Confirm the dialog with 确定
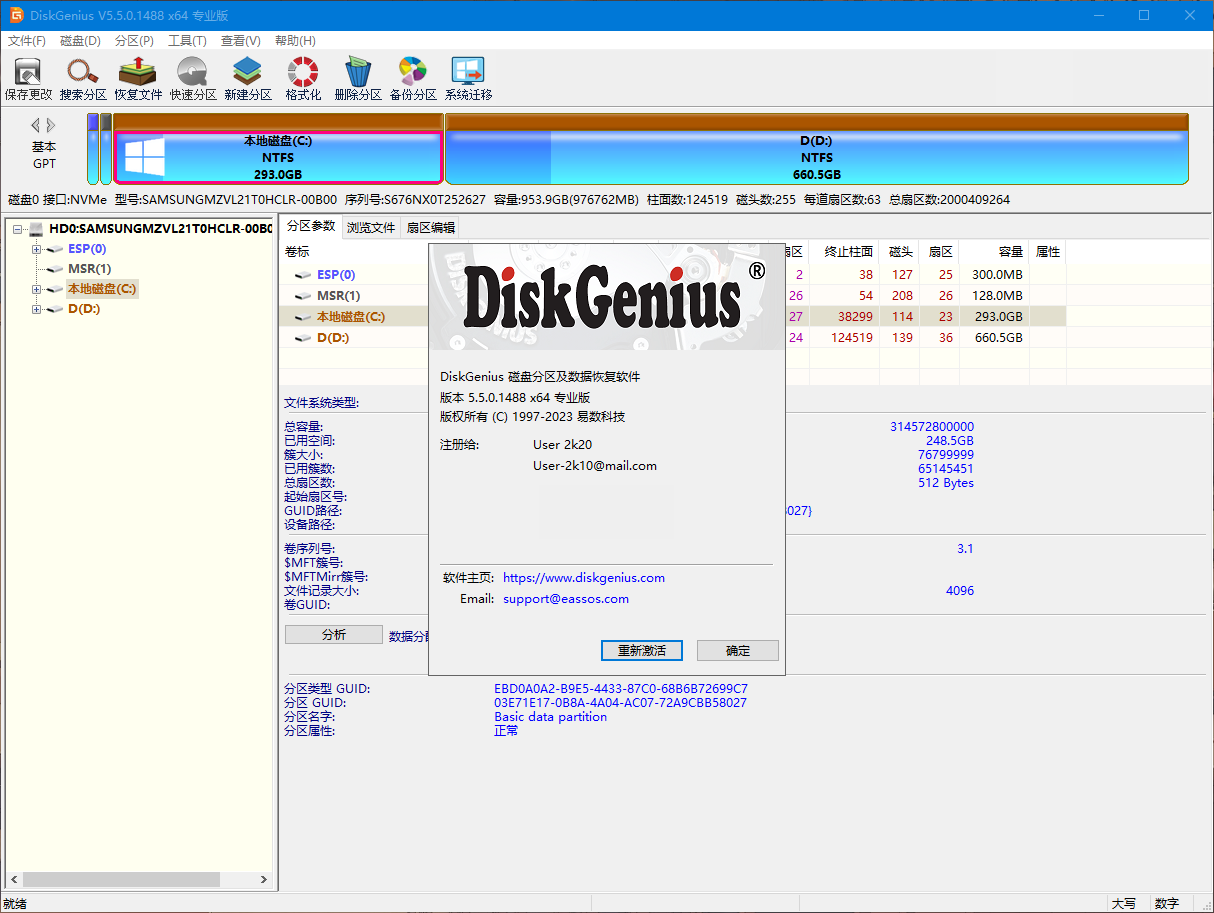 coord(737,650)
